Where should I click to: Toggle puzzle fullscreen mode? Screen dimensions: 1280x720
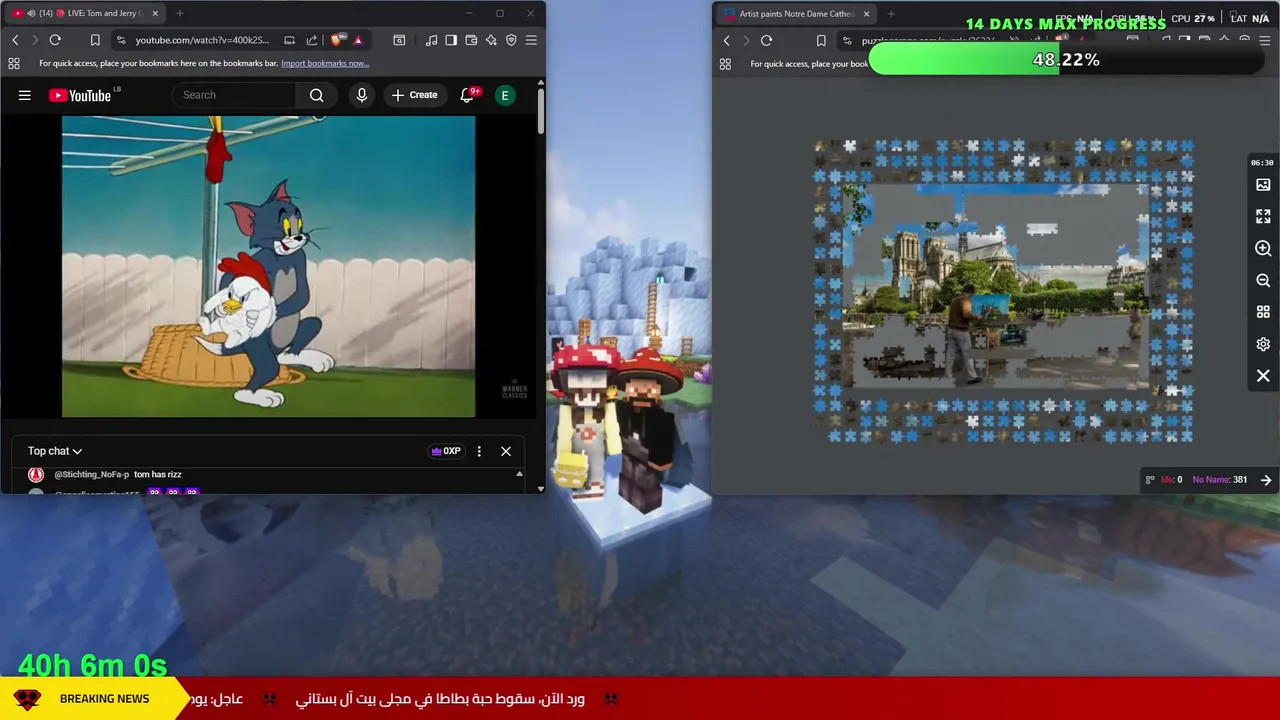tap(1263, 216)
